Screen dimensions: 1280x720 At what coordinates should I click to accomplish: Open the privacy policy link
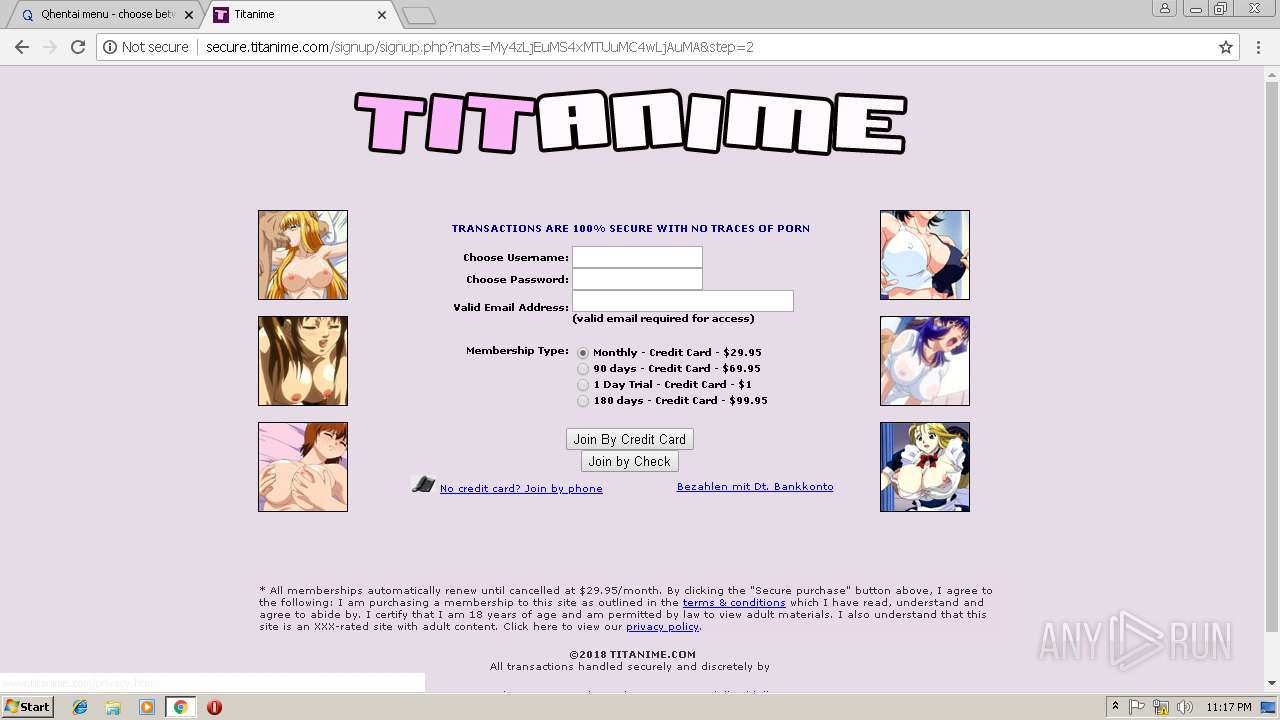pyautogui.click(x=662, y=626)
